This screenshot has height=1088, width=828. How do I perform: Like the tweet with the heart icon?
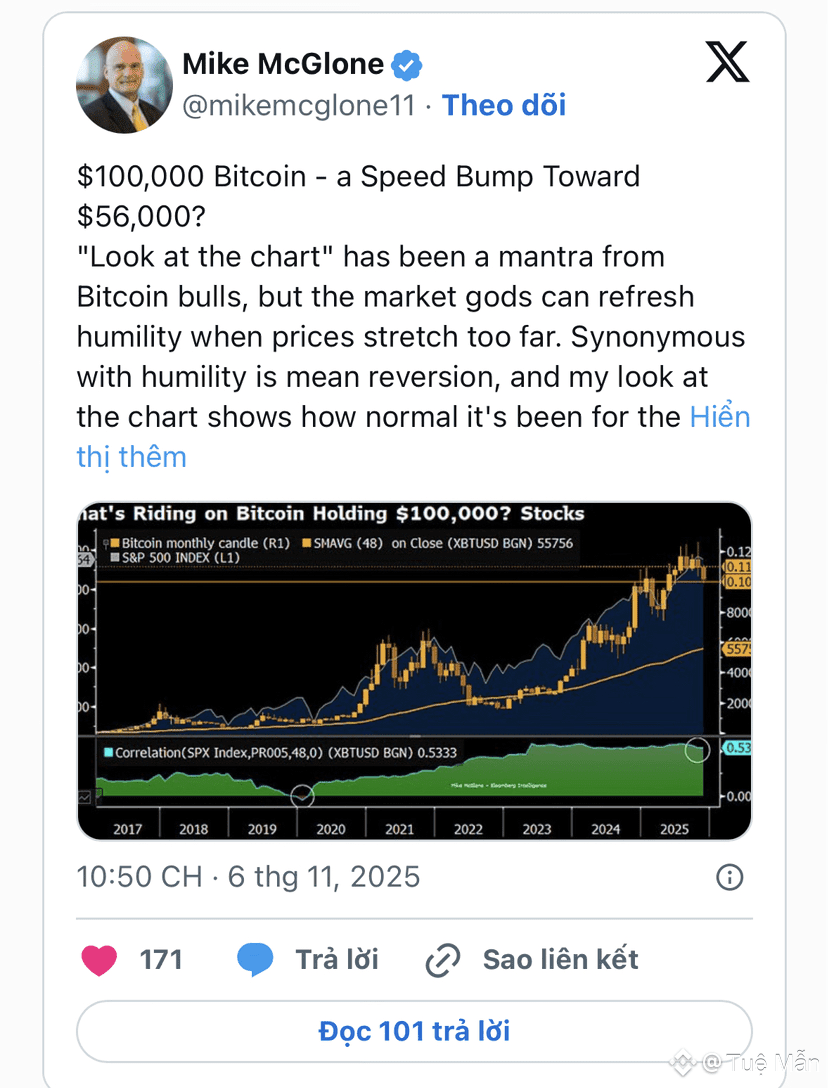tap(98, 960)
